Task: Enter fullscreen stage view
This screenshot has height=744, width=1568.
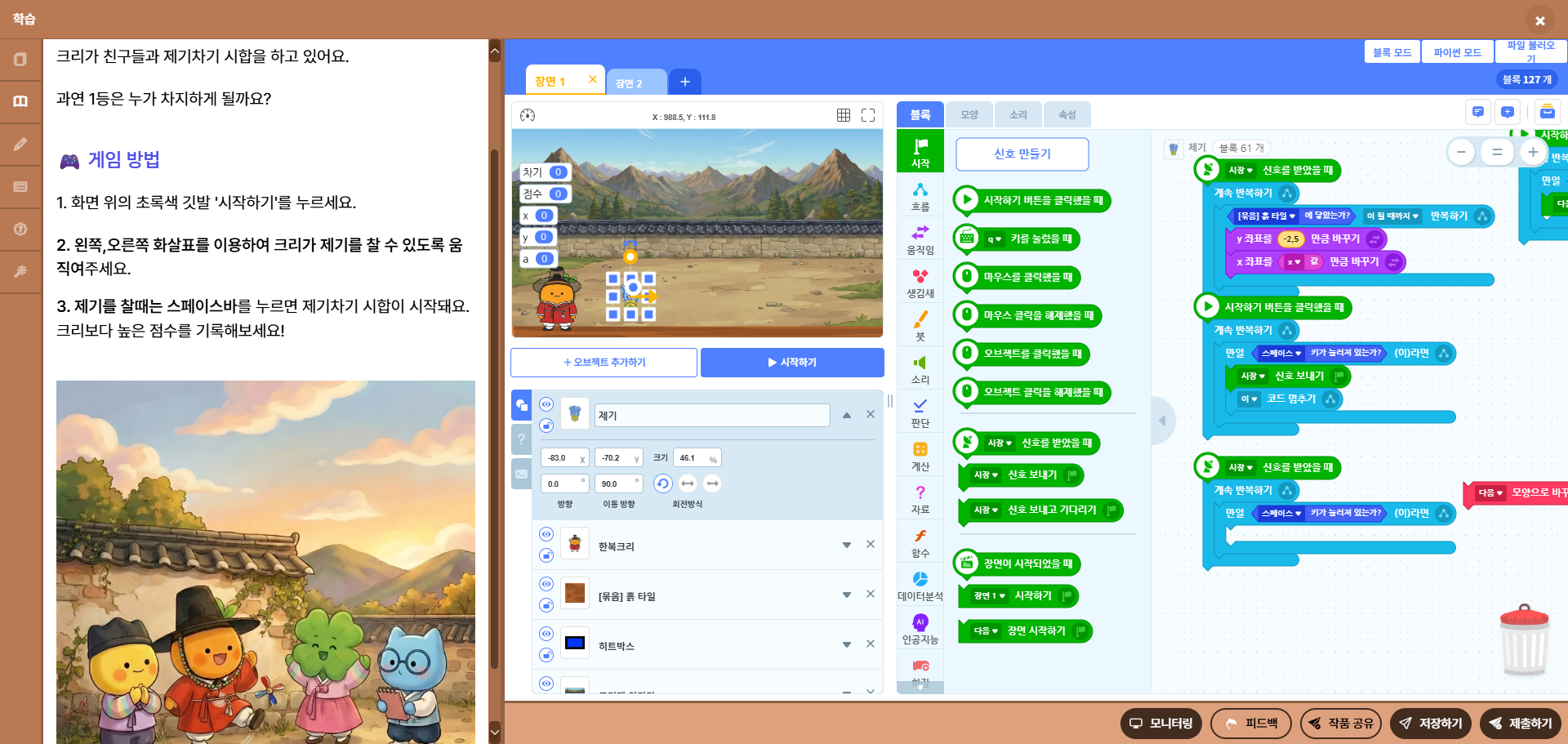Action: (x=868, y=116)
